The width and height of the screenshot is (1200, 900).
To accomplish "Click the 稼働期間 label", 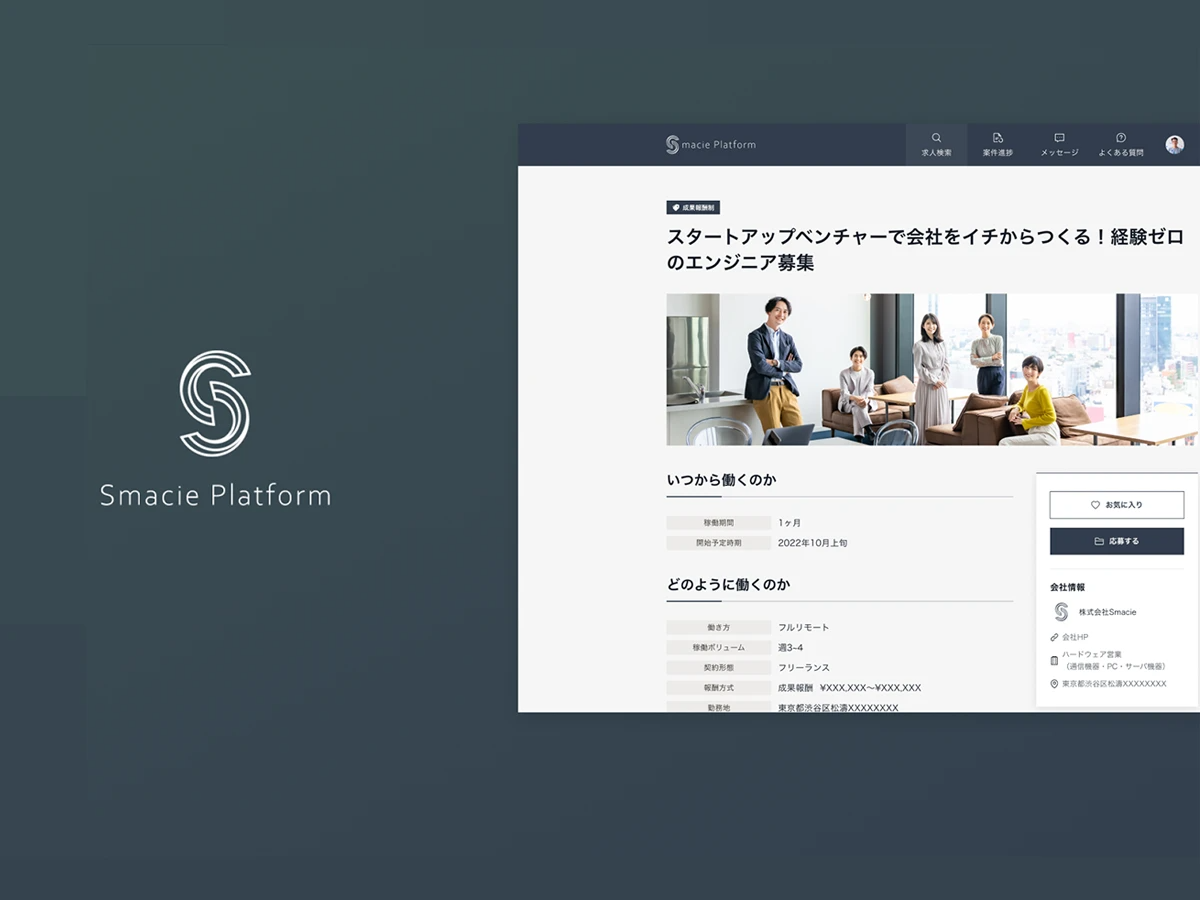I will point(719,523).
